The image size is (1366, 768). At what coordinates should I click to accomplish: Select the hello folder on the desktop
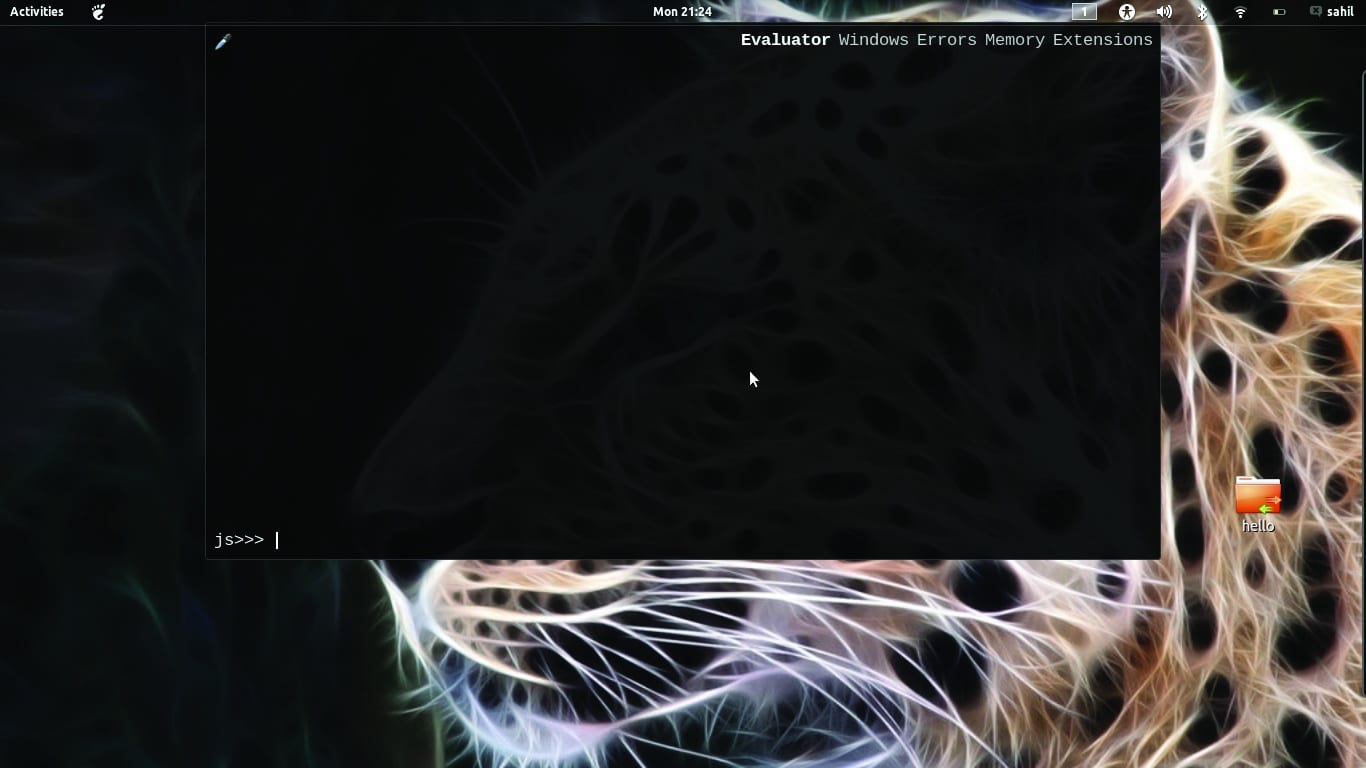coord(1258,504)
